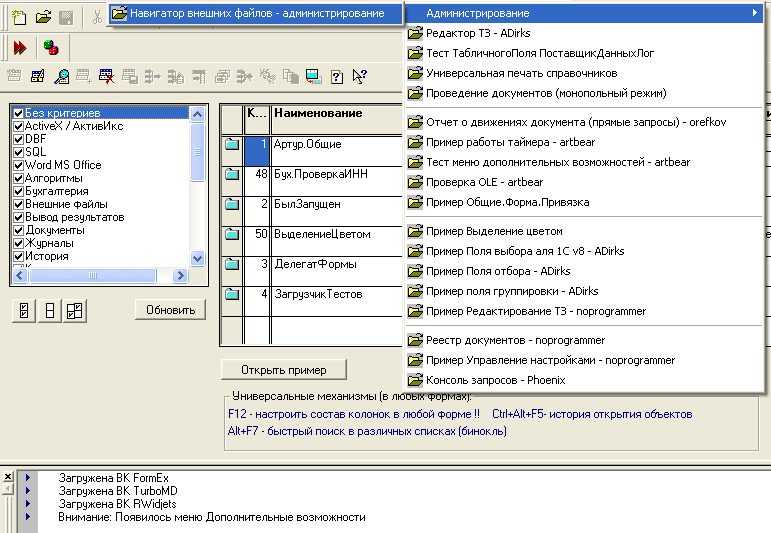Click the red double-arrow run icon

click(x=20, y=47)
